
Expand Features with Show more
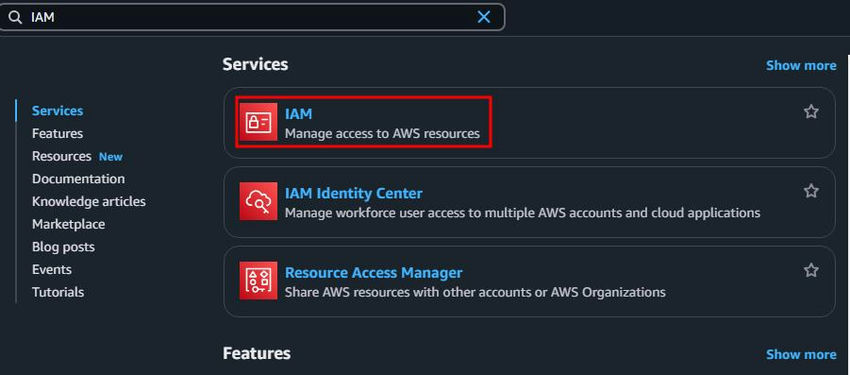pyautogui.click(x=801, y=354)
